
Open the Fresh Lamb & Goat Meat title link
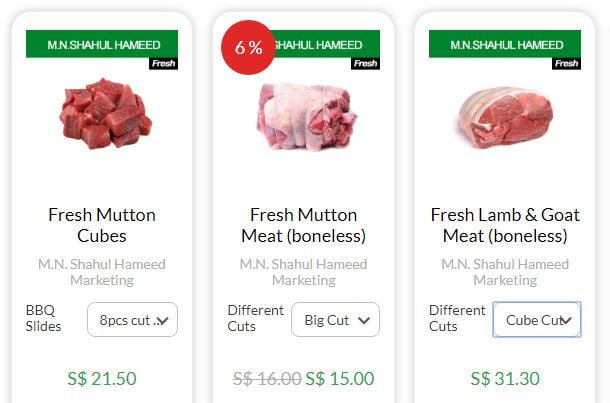pos(505,225)
